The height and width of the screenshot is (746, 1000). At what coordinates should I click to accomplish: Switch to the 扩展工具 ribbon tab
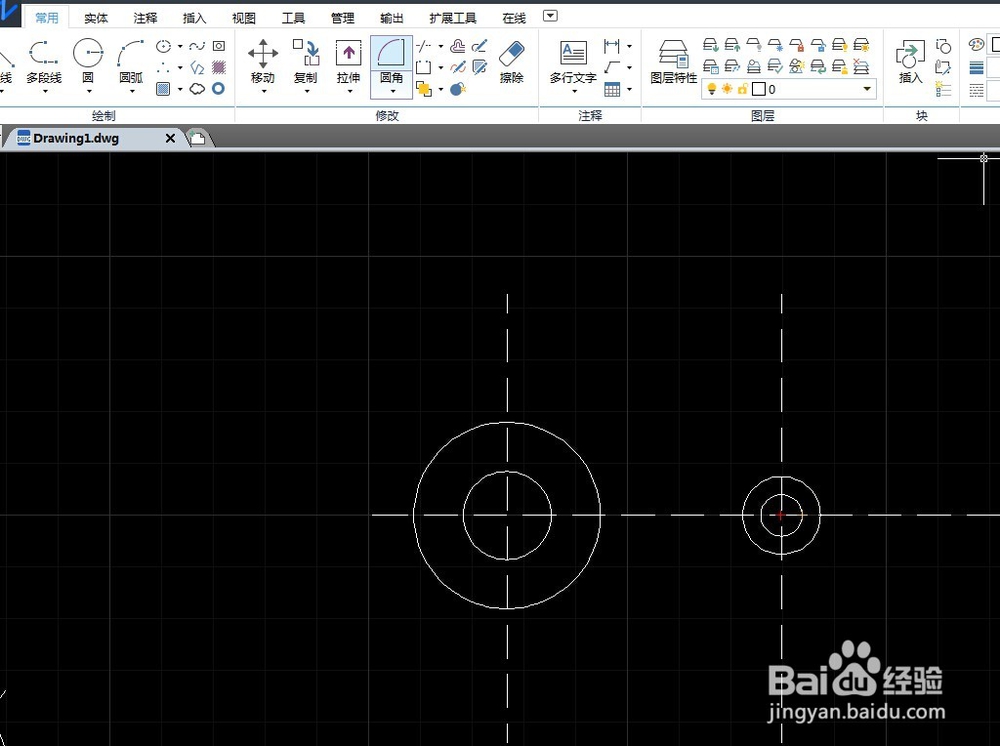452,18
